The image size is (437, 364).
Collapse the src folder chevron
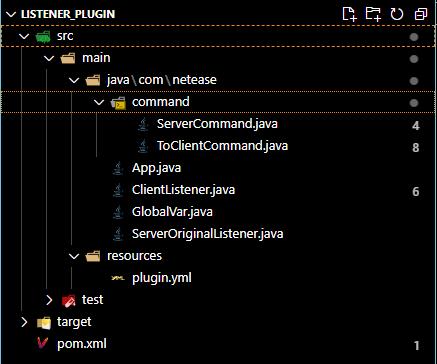click(24, 36)
